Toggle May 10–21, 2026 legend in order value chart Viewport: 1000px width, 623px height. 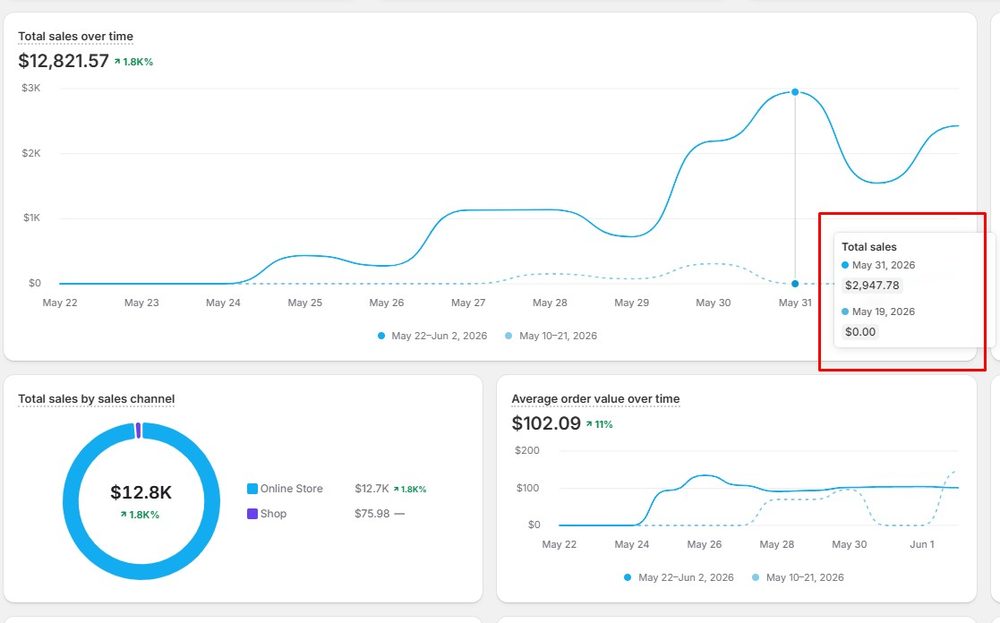(798, 578)
